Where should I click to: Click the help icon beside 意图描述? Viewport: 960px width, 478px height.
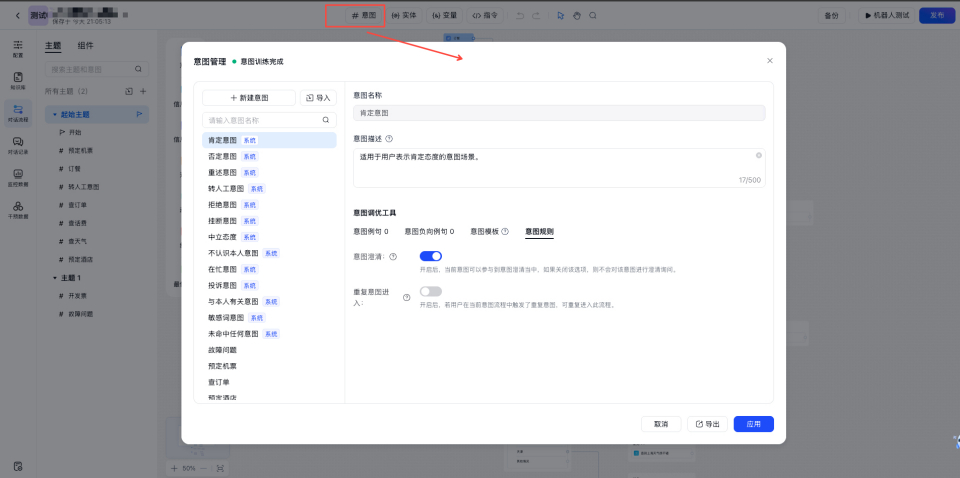tap(389, 139)
